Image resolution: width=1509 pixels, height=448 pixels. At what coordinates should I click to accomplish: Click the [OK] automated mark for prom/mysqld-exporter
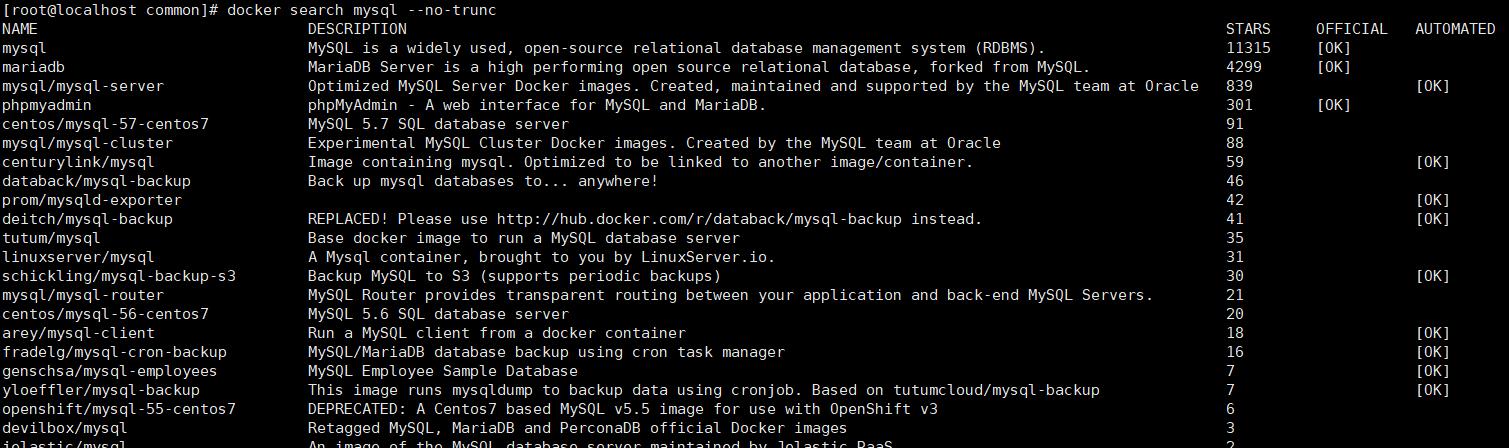pos(1433,200)
